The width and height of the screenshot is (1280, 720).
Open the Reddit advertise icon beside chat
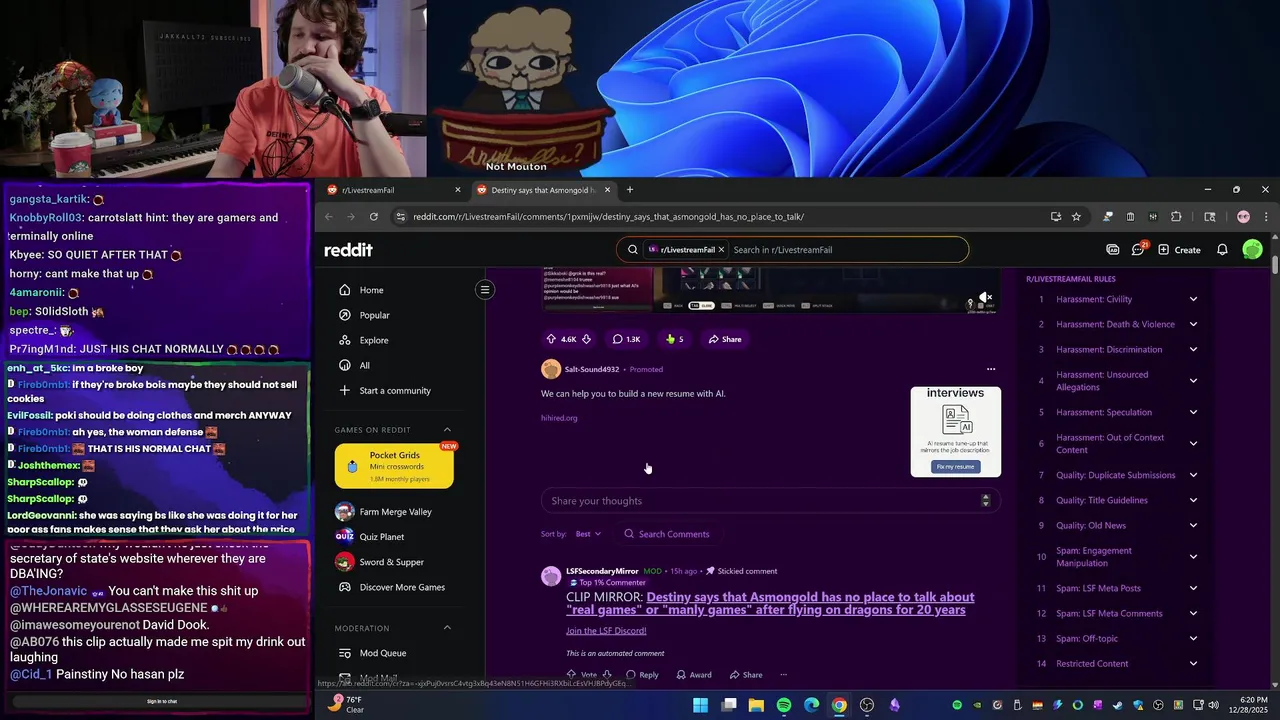coord(1113,249)
